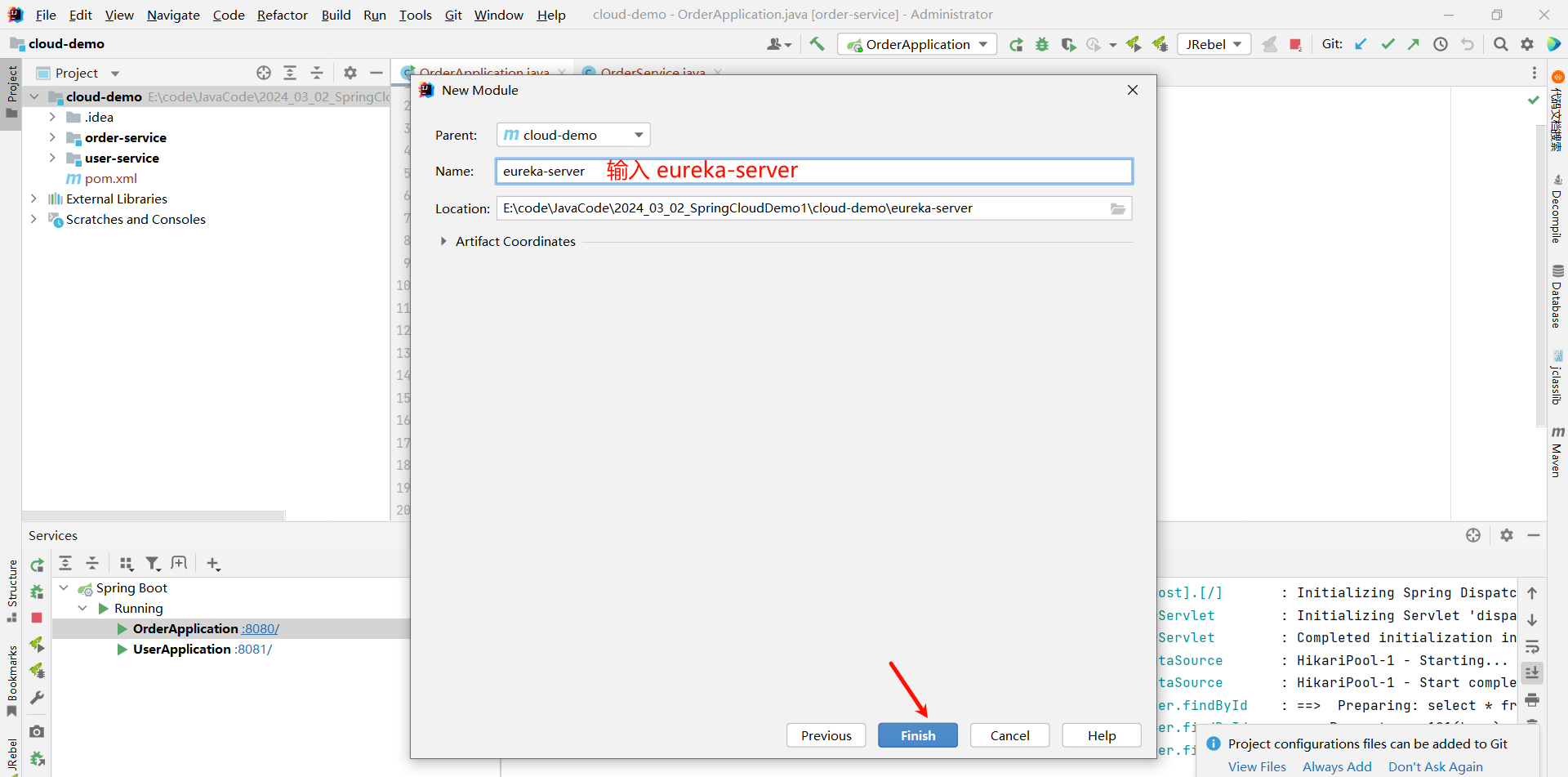Open the Structure tool window tab
1568x777 pixels.
click(x=11, y=590)
